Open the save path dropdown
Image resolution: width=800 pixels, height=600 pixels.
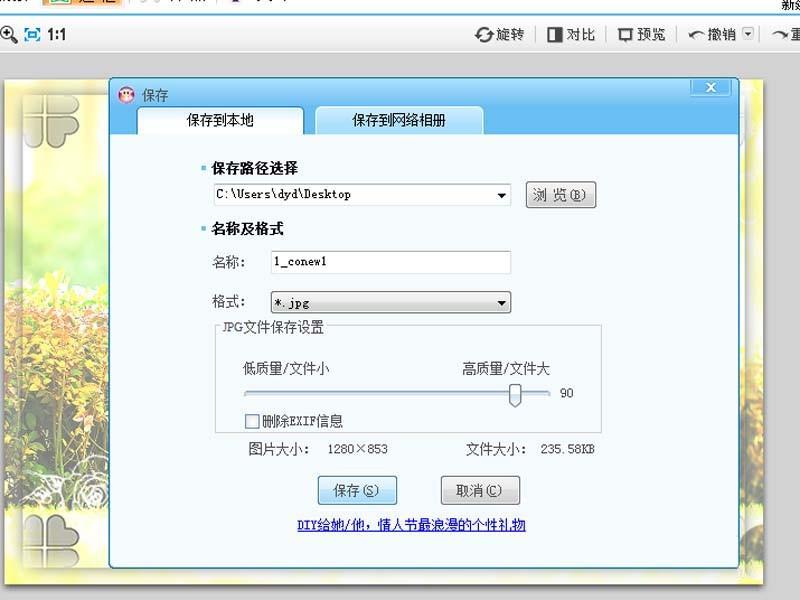point(503,195)
